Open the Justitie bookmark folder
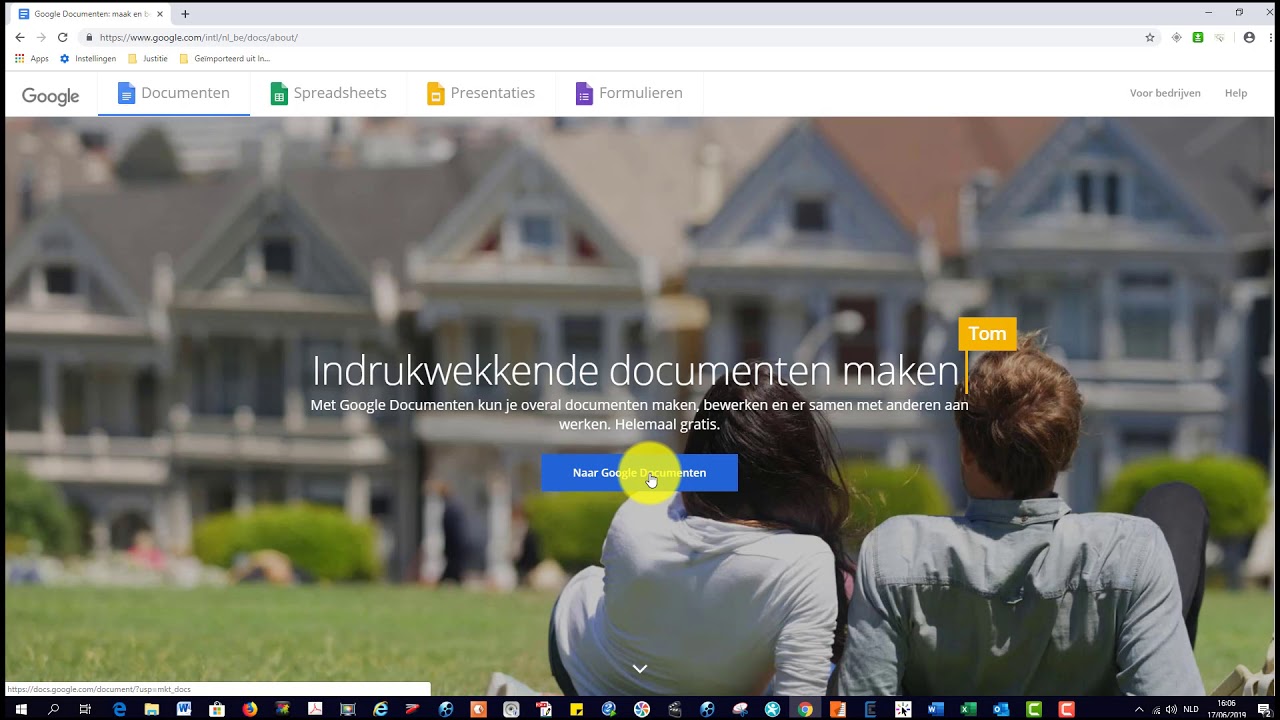This screenshot has height=720, width=1280. pyautogui.click(x=148, y=59)
